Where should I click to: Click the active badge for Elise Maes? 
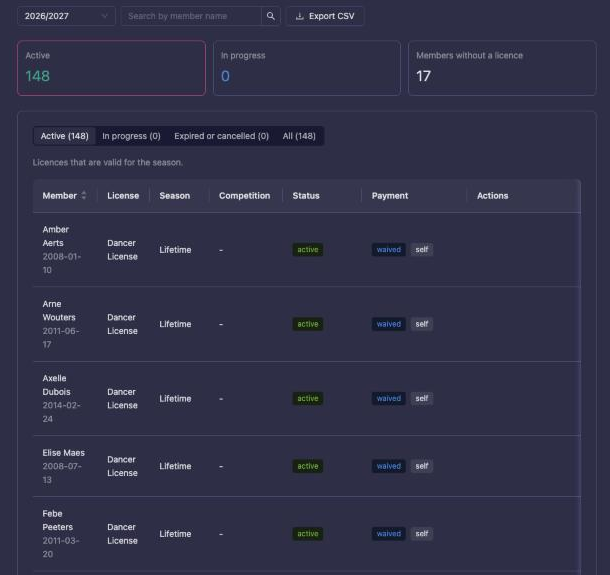tap(308, 466)
